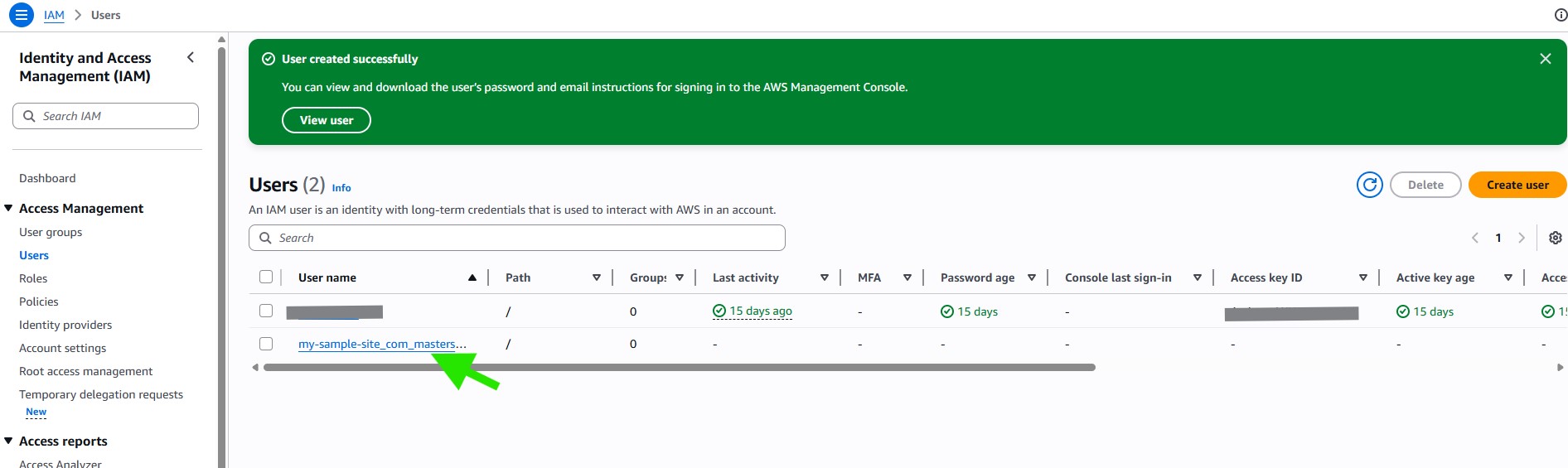Click the refresh users list icon
1568x468 pixels.
(1369, 185)
